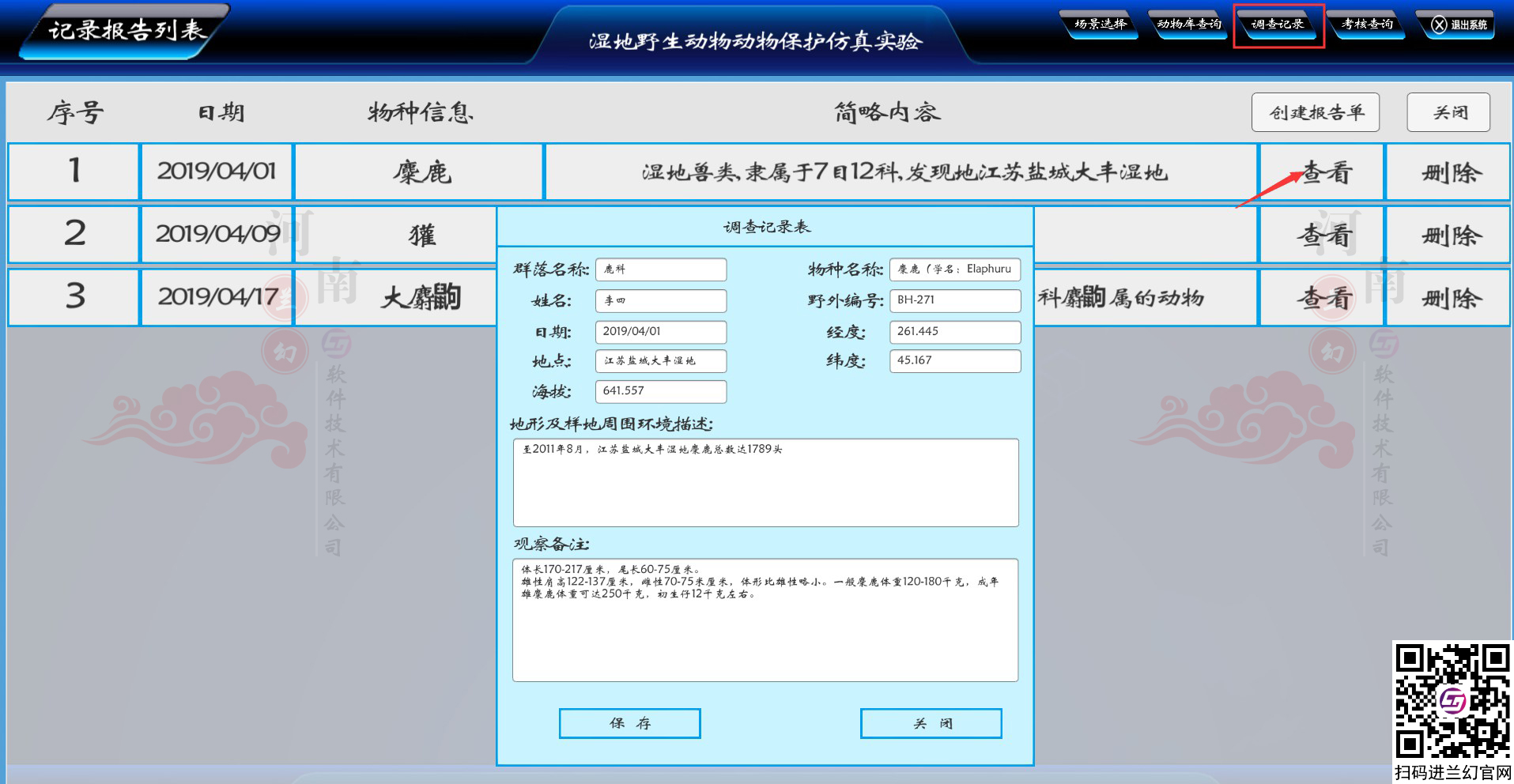The image size is (1514, 784).
Task: Close the report list with 关闭 button
Action: 1448,112
